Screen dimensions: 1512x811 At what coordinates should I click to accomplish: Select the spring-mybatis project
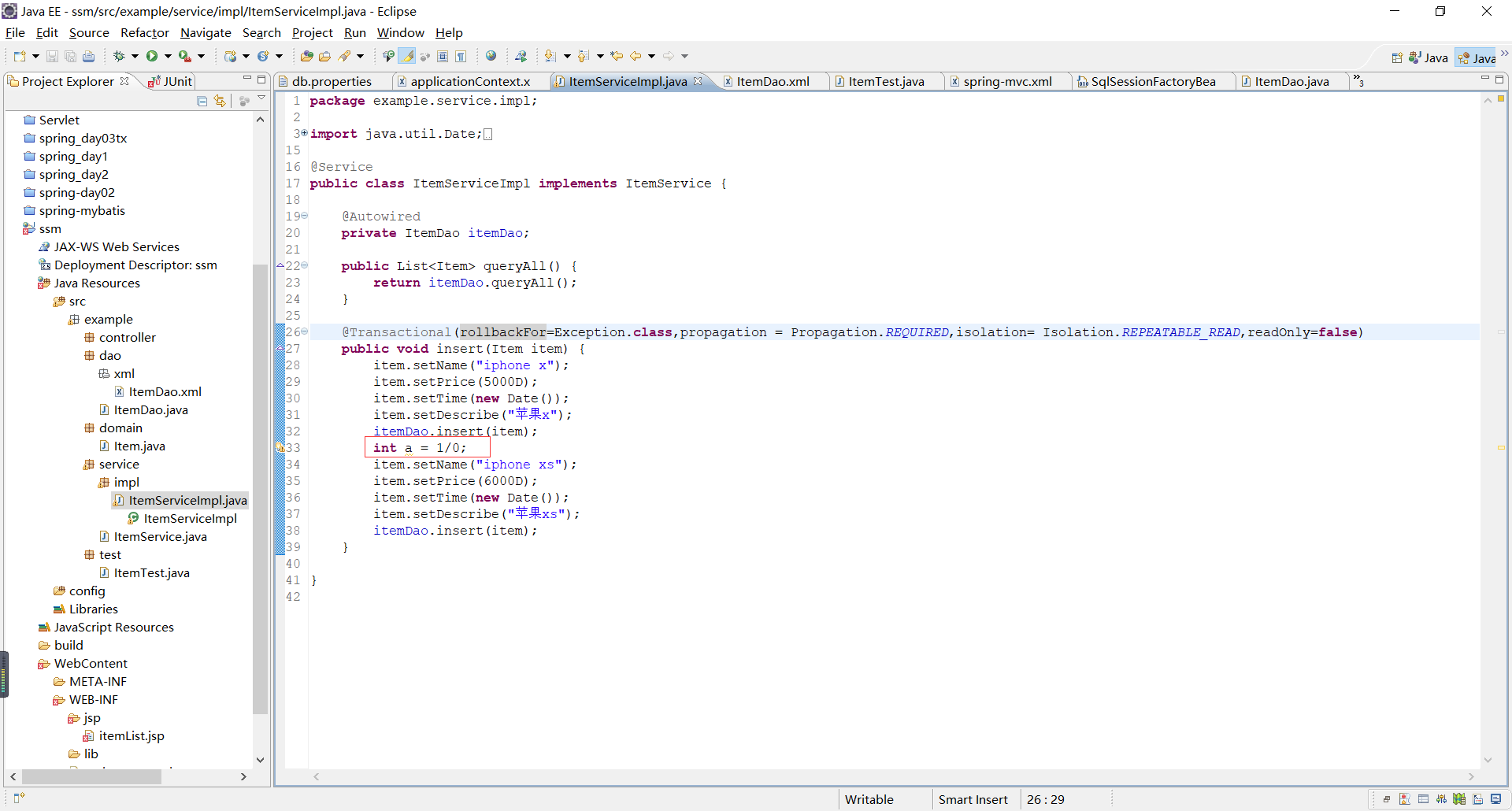point(82,210)
